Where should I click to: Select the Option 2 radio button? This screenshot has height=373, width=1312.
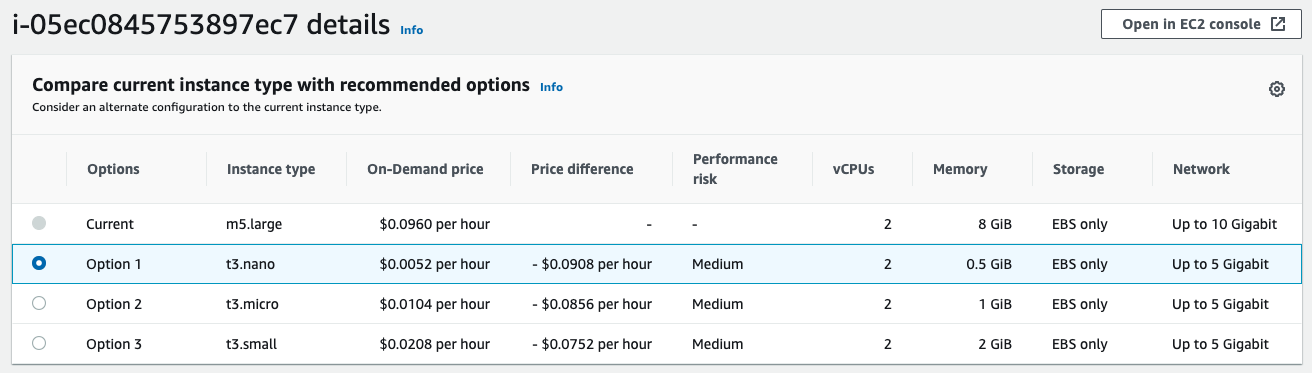[39, 303]
